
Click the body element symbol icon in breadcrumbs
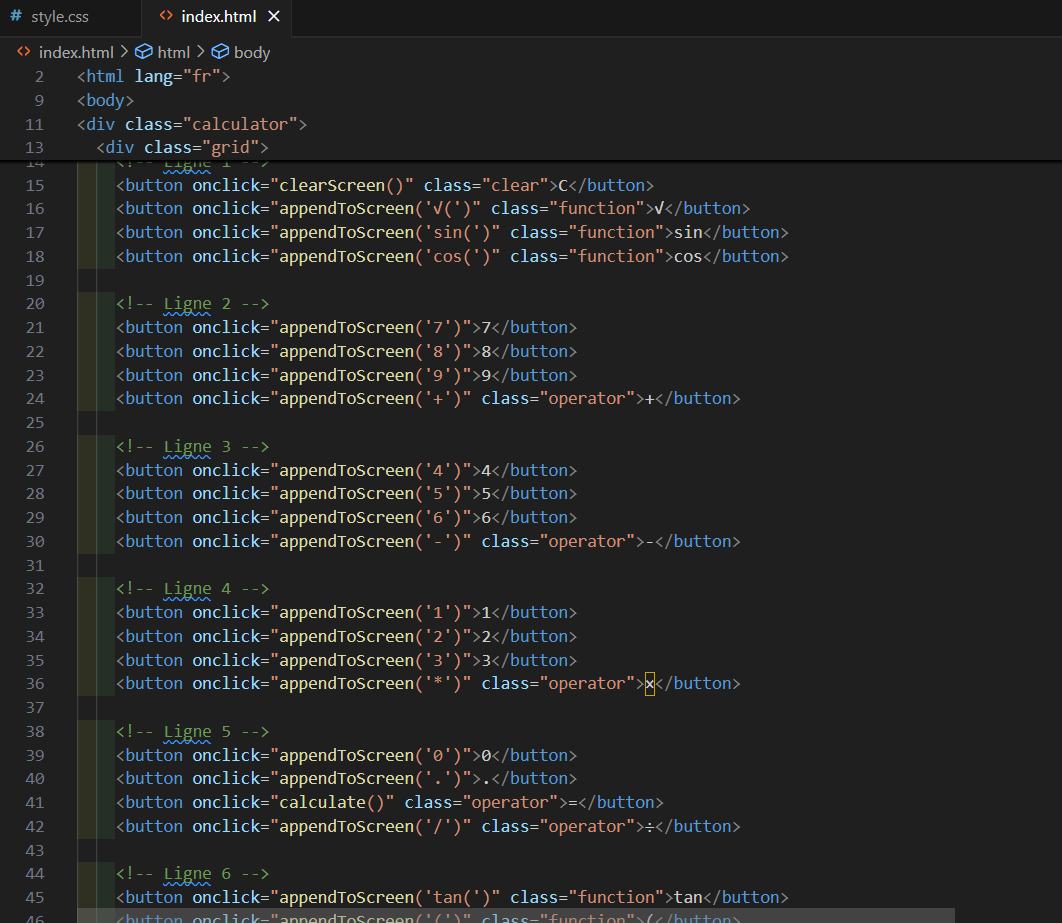[x=220, y=52]
